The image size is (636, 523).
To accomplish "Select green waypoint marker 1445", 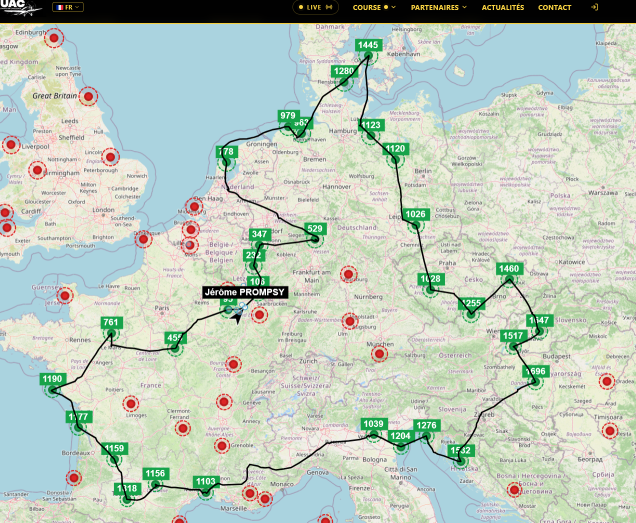I will 368,45.
